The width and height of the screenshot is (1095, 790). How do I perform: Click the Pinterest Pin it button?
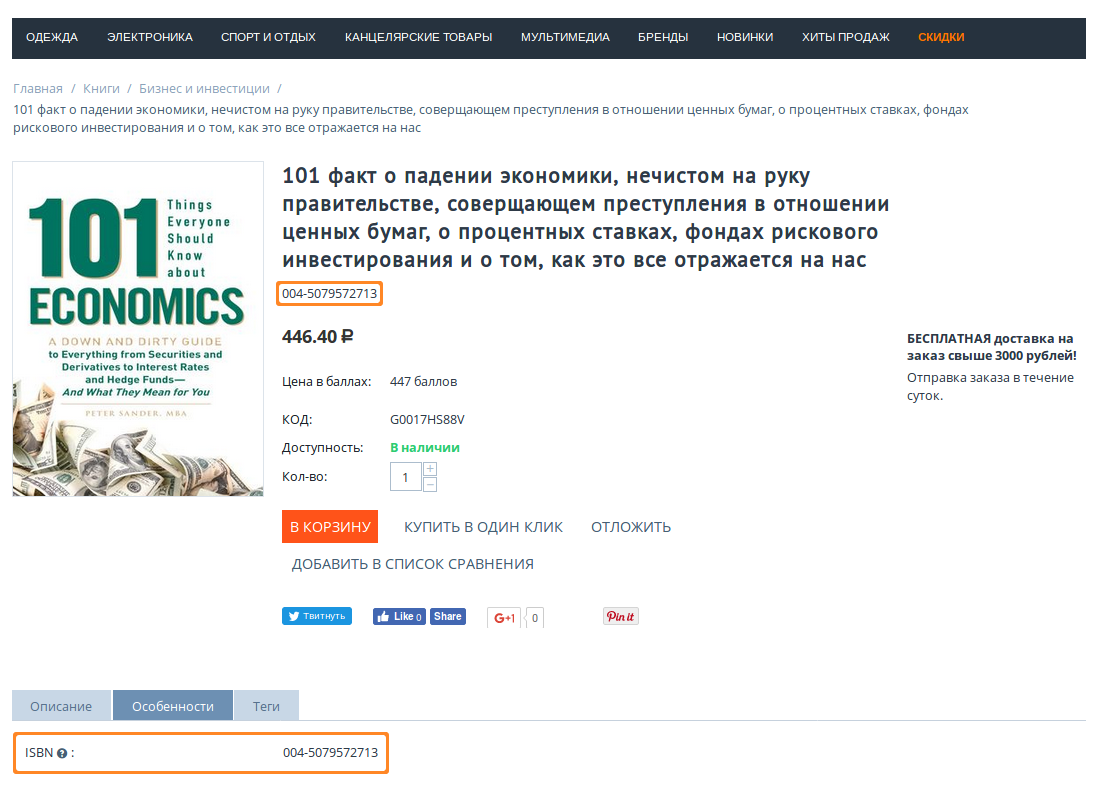click(620, 617)
